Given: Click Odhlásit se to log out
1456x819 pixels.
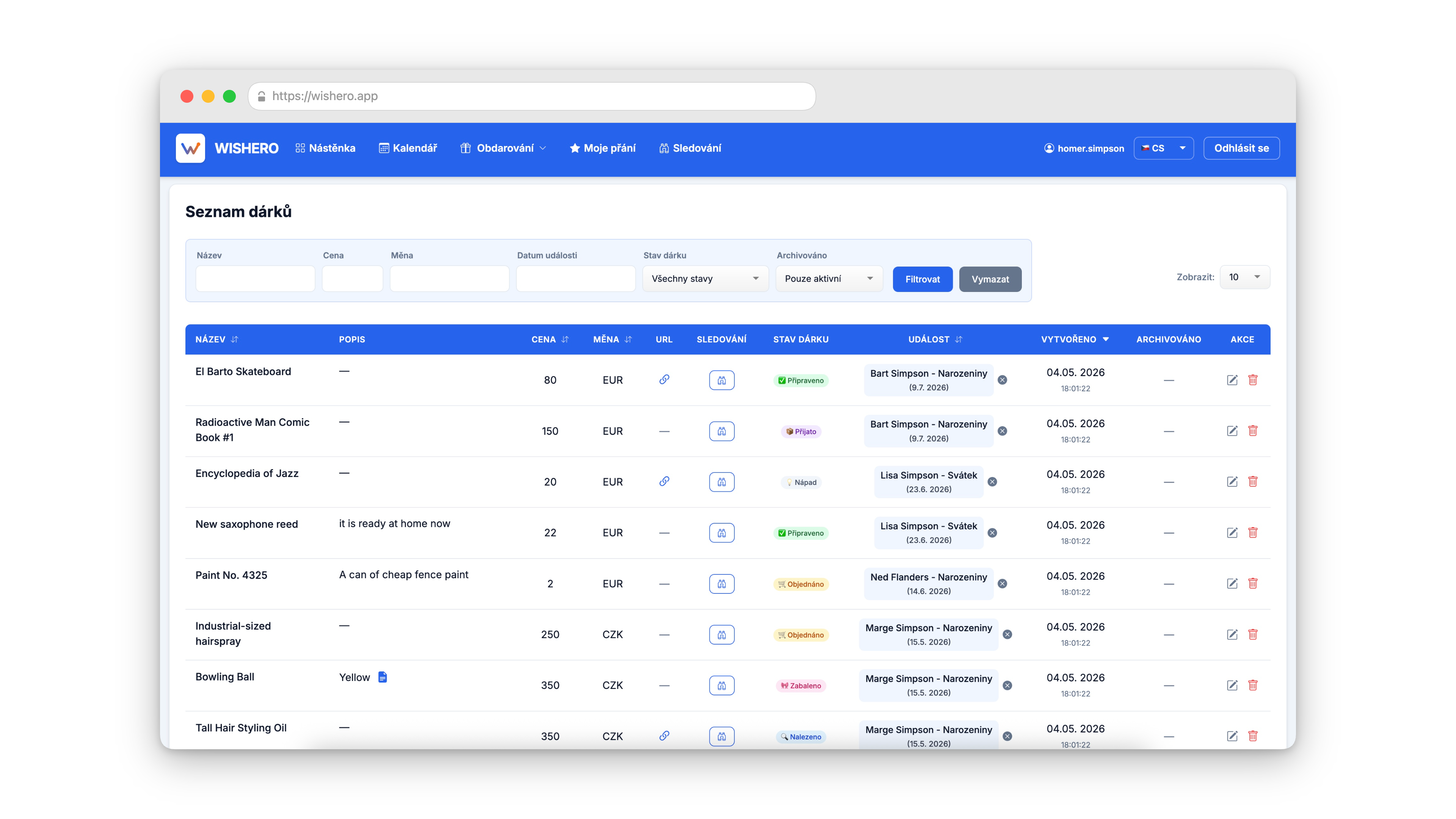Looking at the screenshot, I should [x=1241, y=148].
